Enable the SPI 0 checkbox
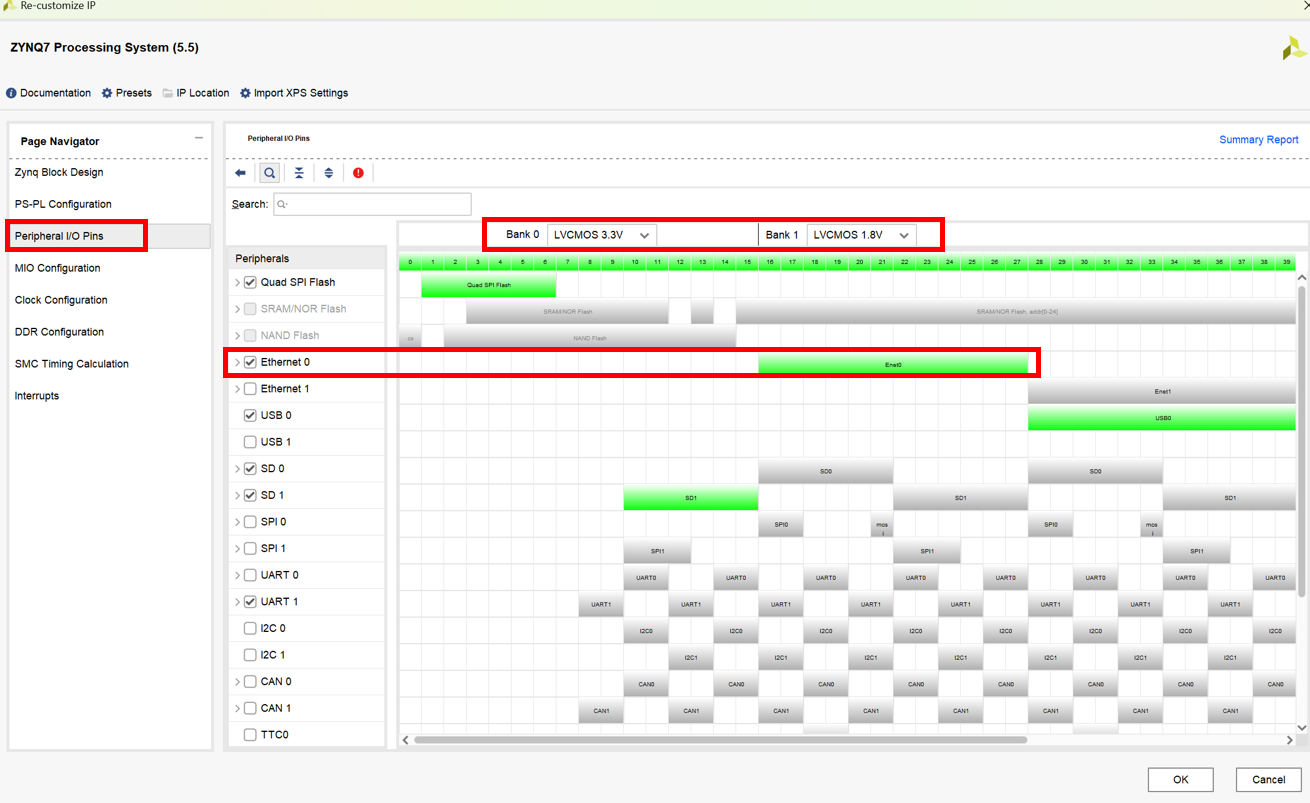 [x=250, y=522]
